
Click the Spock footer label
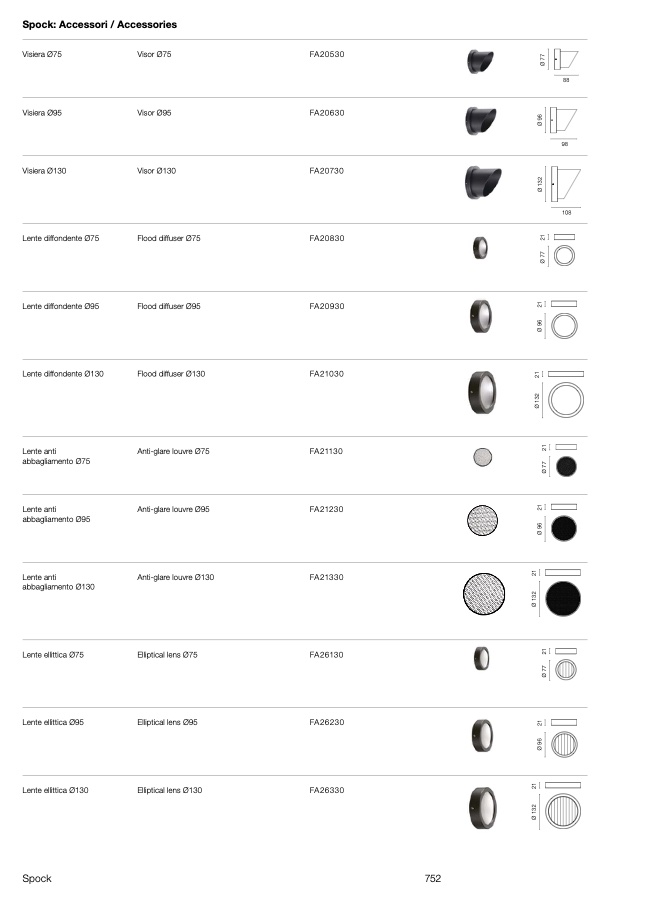(x=37, y=879)
